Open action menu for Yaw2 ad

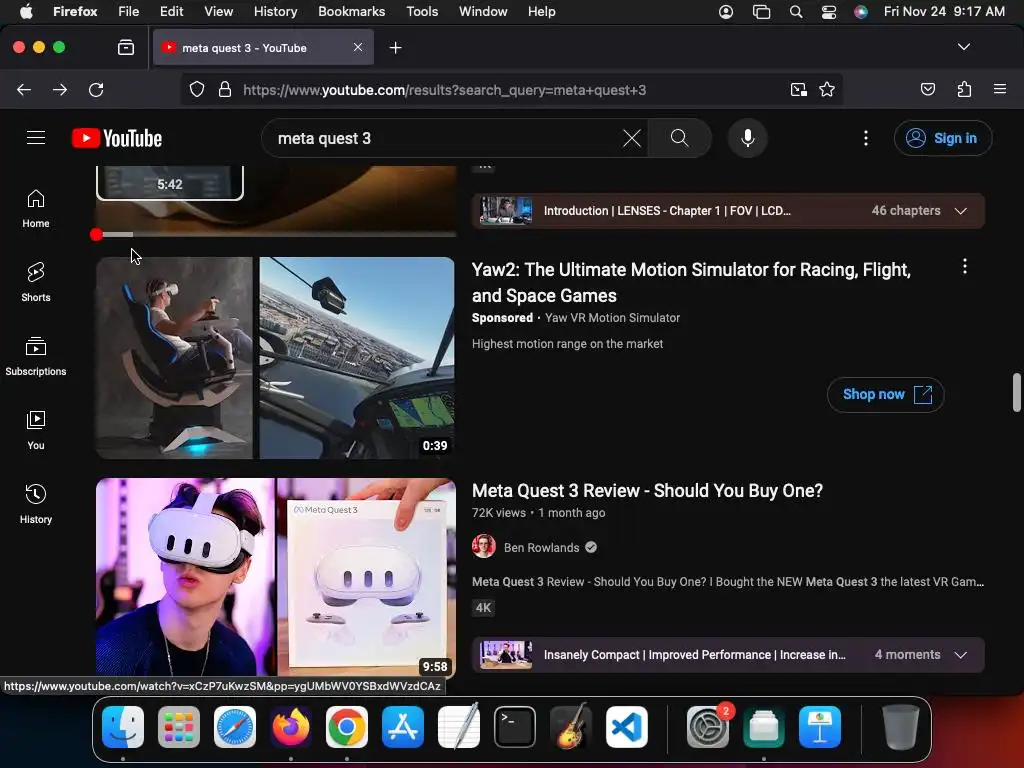965,266
